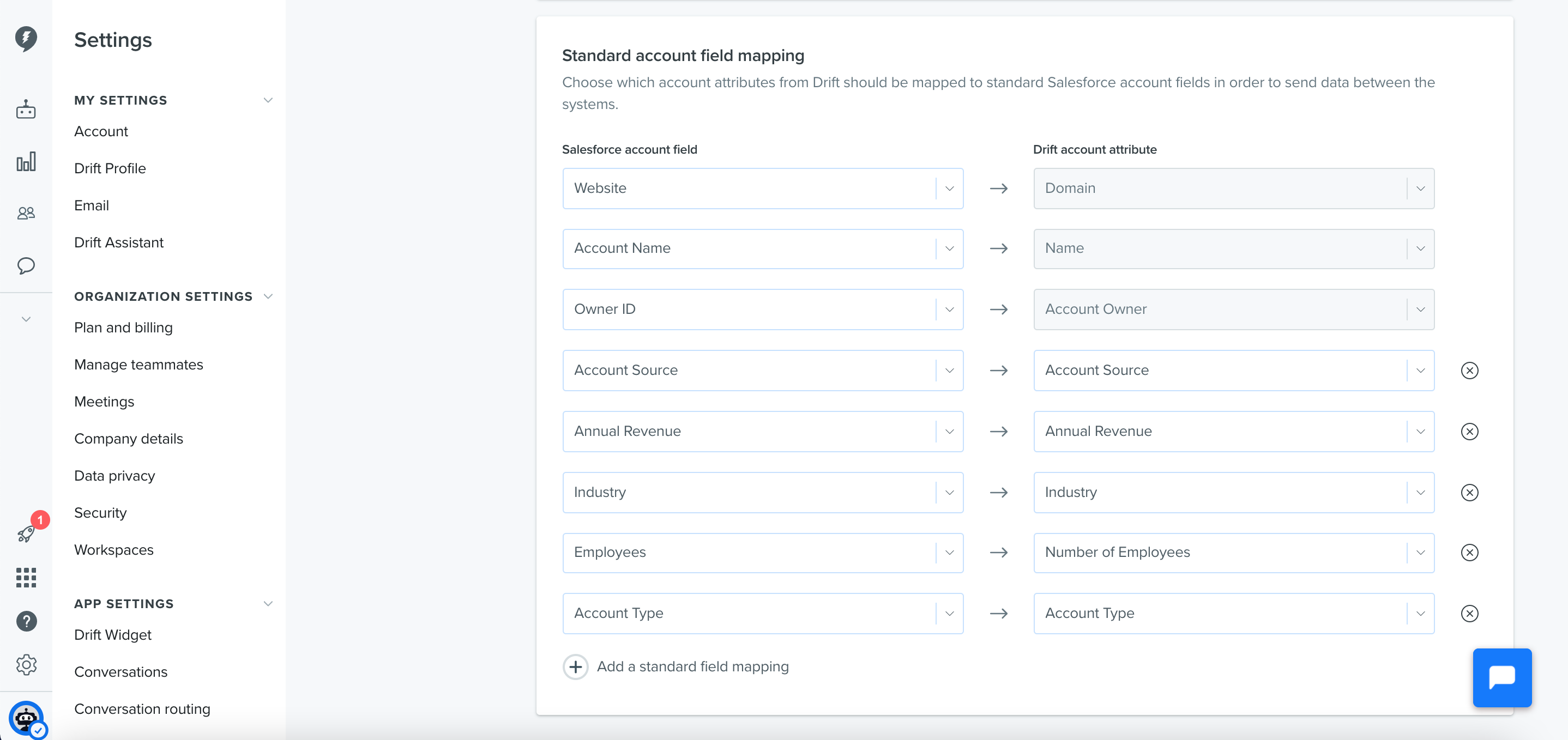Go to Drift Profile settings
1568x740 pixels.
click(110, 168)
